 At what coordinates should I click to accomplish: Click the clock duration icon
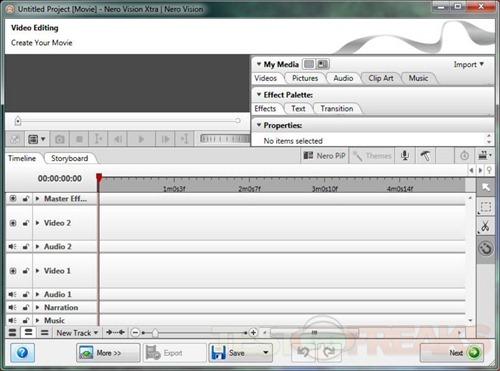464,156
